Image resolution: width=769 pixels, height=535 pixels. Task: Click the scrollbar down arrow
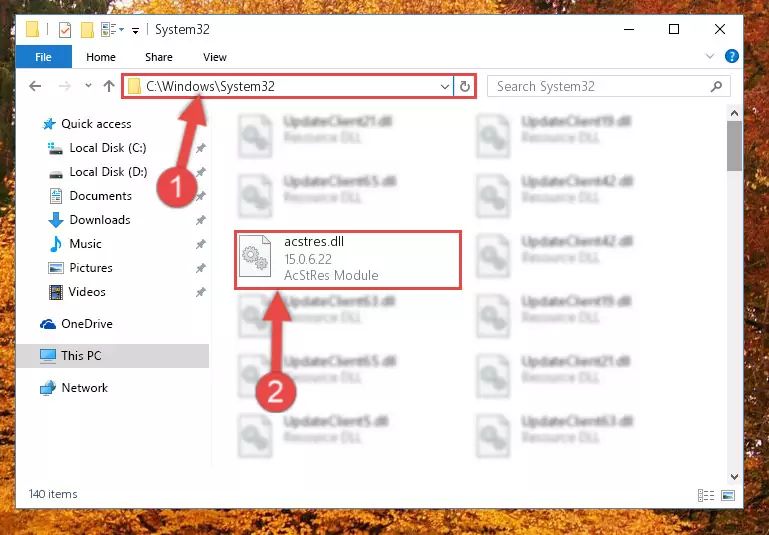734,477
